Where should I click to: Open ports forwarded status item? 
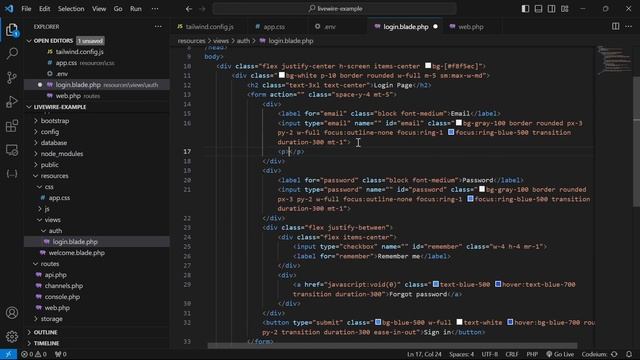pos(60,354)
